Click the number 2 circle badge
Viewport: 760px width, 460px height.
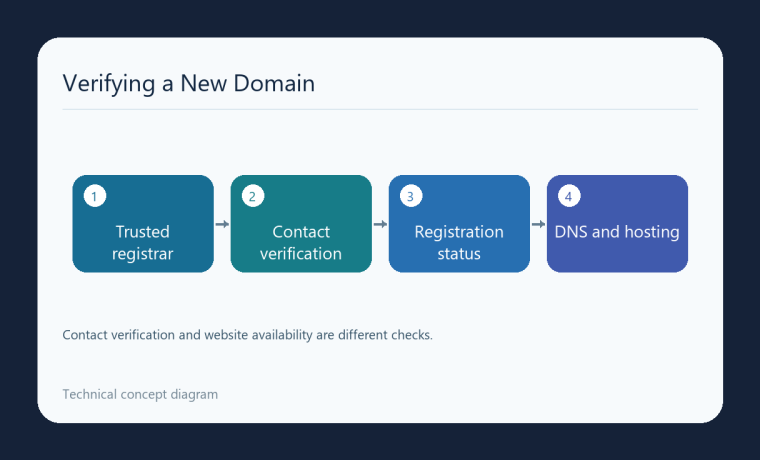click(x=253, y=196)
